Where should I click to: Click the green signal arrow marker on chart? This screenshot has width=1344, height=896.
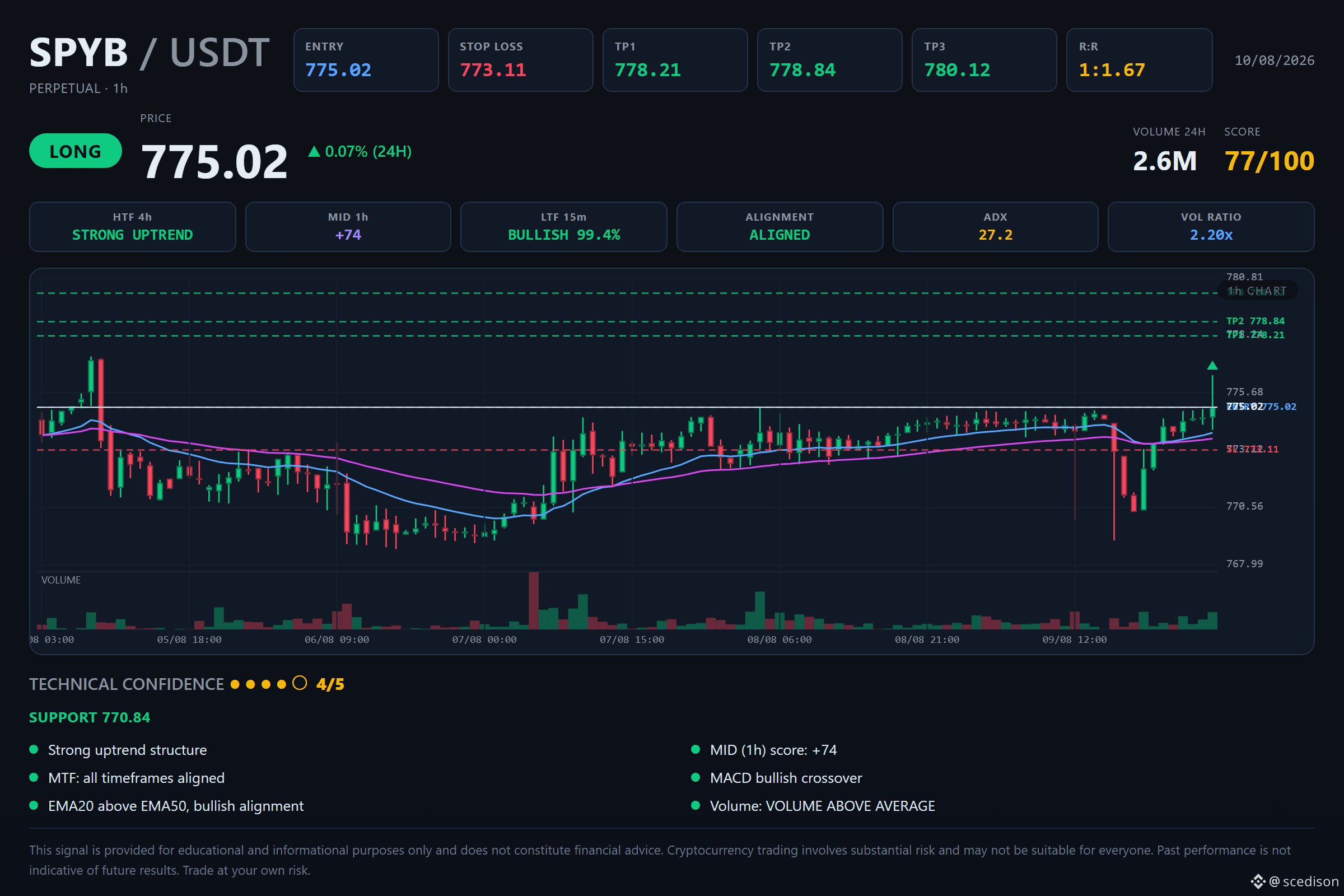click(x=1212, y=366)
